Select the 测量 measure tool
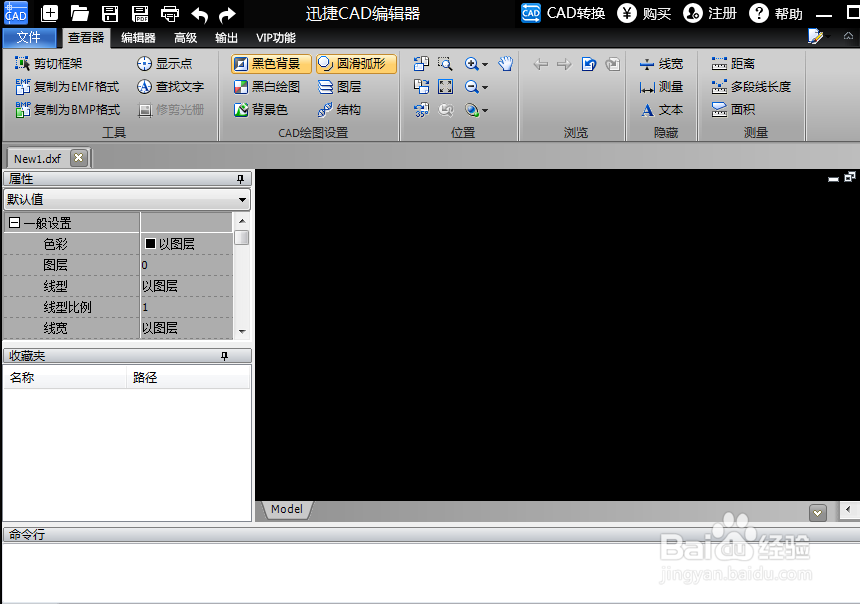 tap(661, 87)
